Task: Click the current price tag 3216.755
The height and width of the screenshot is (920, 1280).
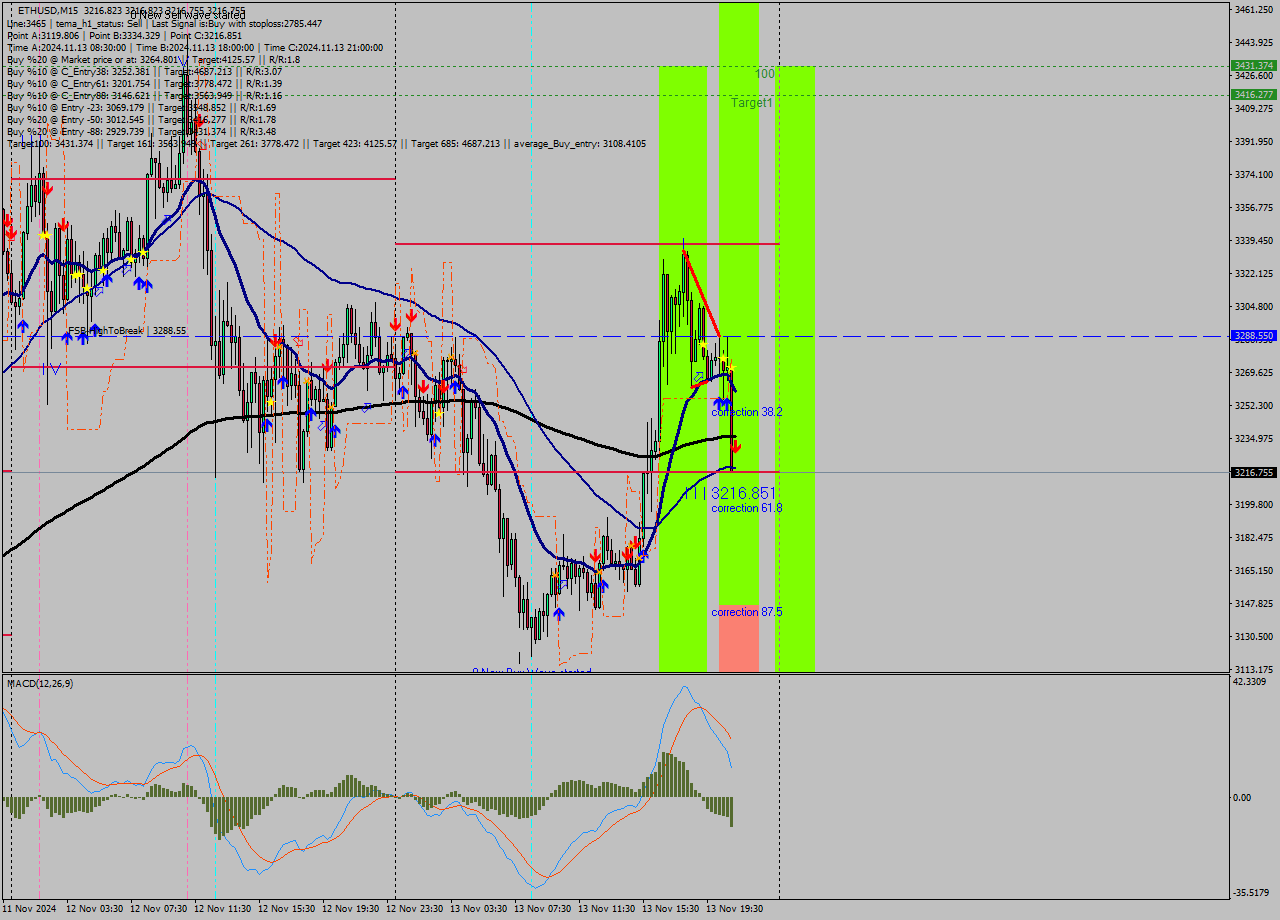Action: click(1252, 472)
